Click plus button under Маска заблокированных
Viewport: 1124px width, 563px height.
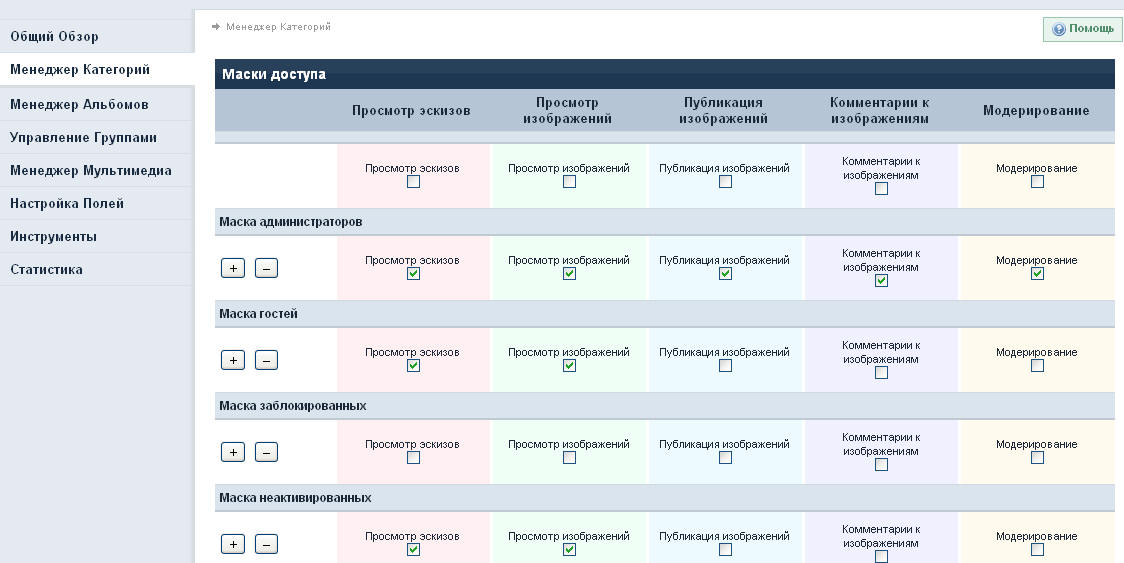click(x=232, y=452)
